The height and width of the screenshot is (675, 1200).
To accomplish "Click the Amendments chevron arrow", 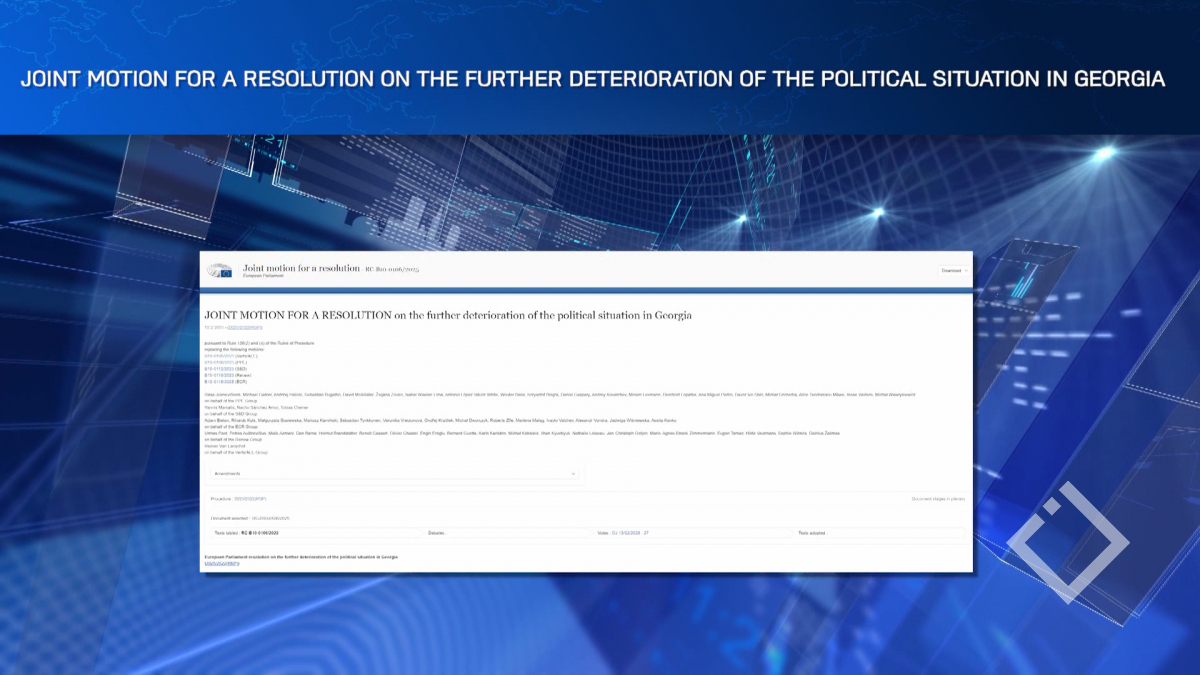I will tap(573, 474).
